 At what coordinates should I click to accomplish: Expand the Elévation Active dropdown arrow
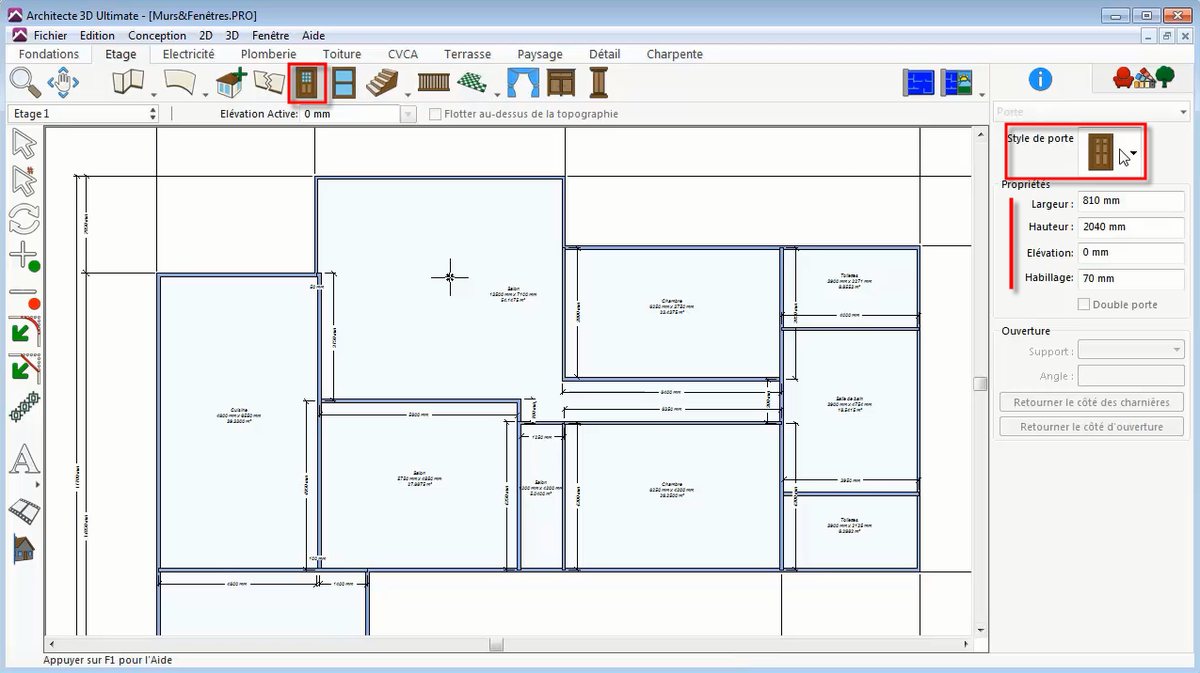tap(407, 114)
